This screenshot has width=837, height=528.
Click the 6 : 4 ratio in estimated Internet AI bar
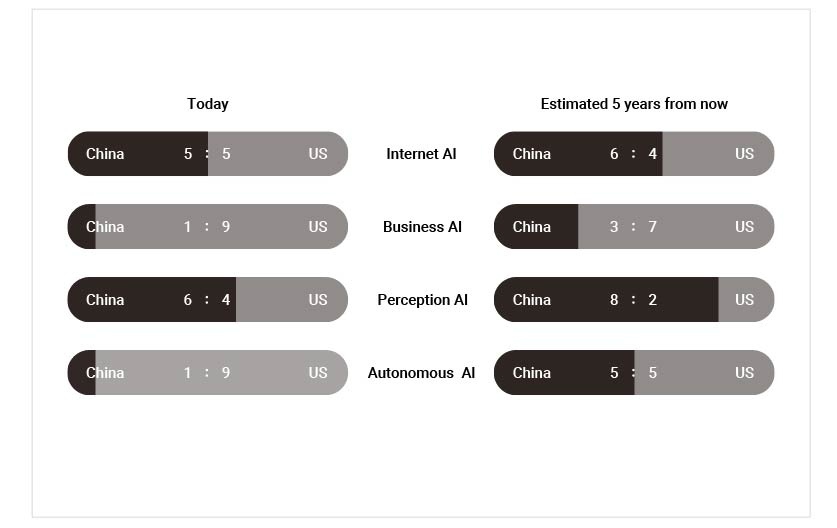634,154
